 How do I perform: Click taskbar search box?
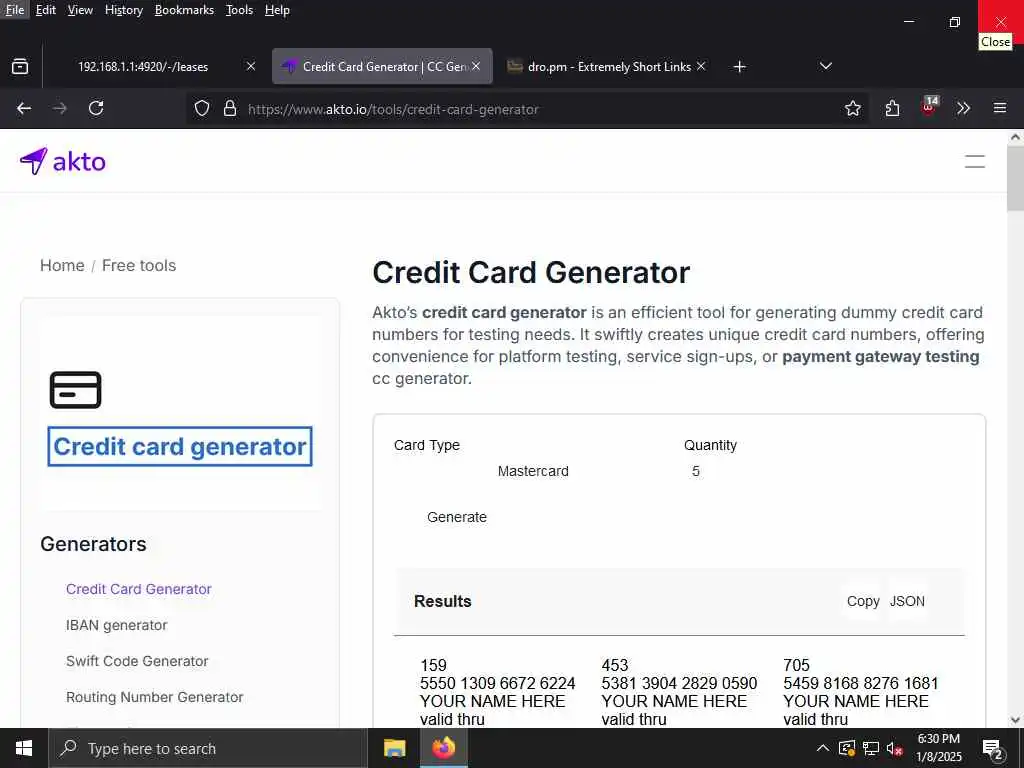[x=208, y=748]
